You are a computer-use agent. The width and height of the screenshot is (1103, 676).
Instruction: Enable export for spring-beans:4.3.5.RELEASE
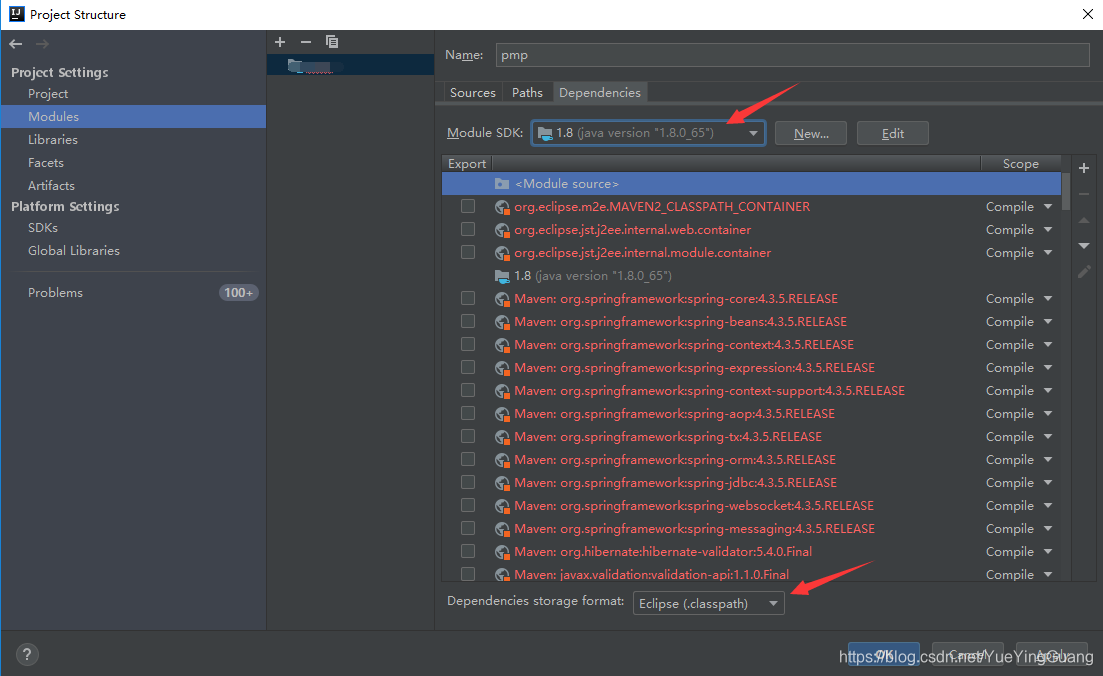tap(468, 321)
